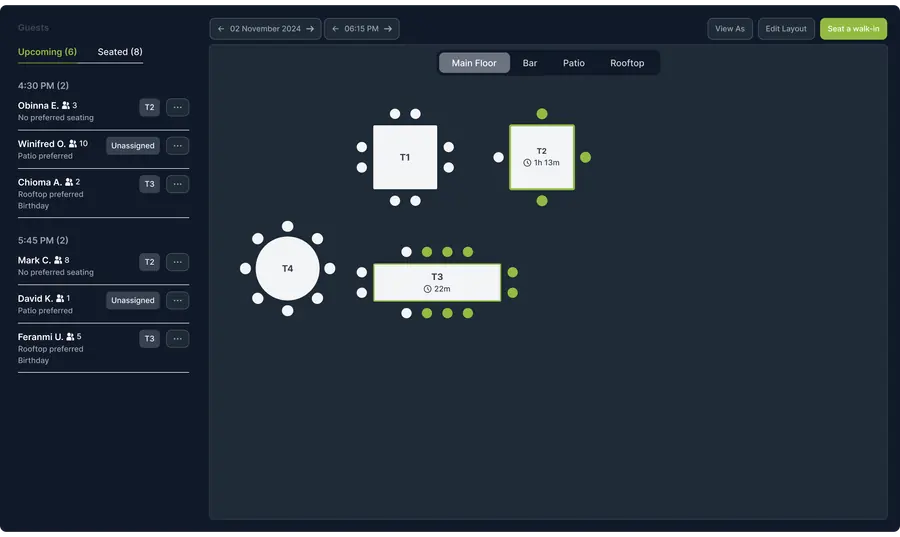
Task: Click the View As button
Action: point(730,29)
